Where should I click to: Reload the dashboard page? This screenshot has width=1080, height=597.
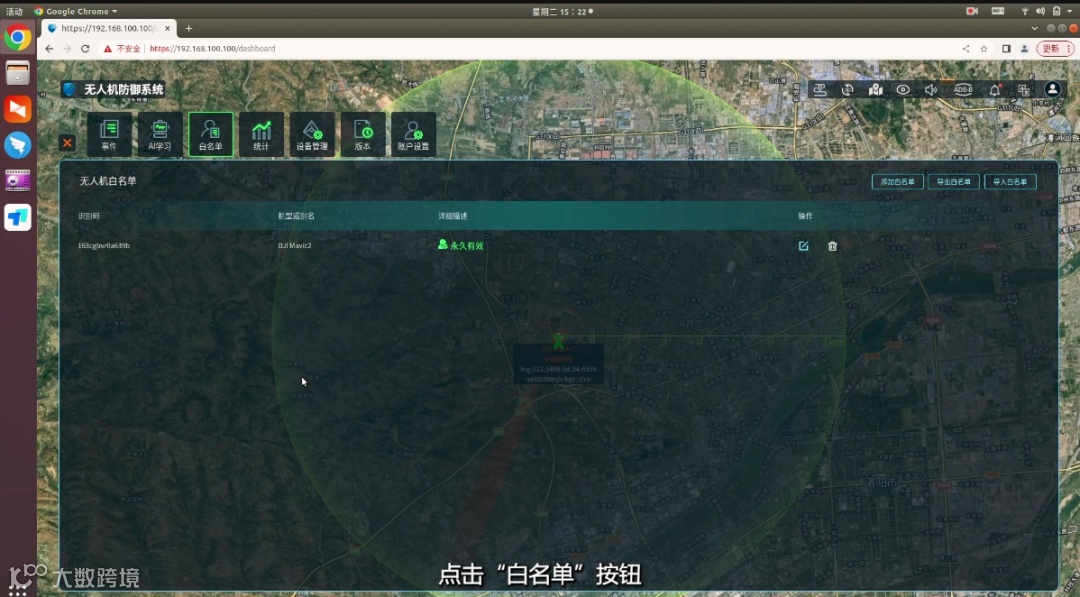(85, 48)
